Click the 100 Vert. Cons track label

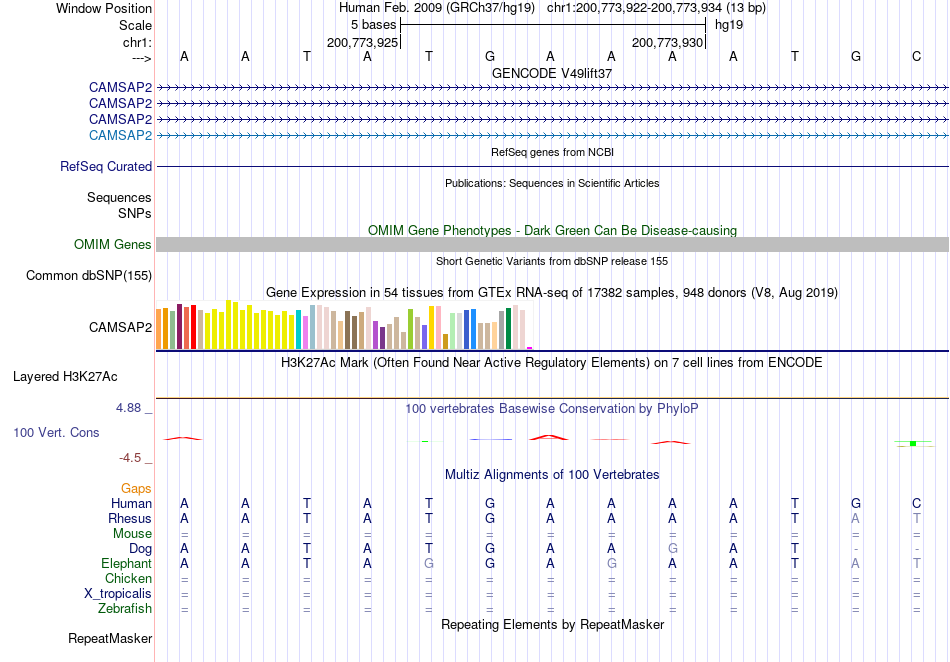[56, 432]
